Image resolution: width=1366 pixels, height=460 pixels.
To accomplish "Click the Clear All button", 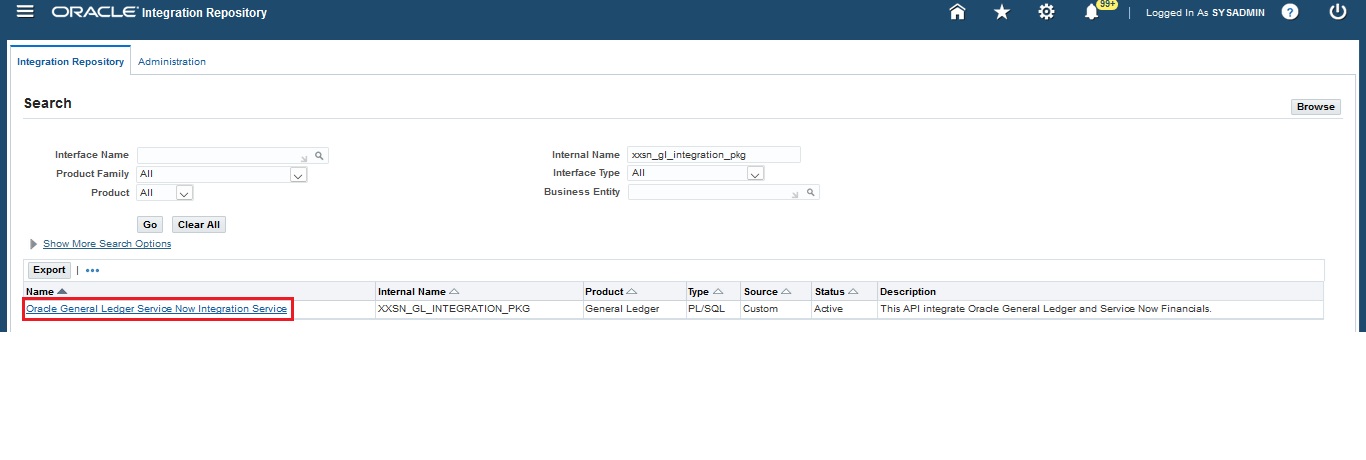I will pos(199,225).
